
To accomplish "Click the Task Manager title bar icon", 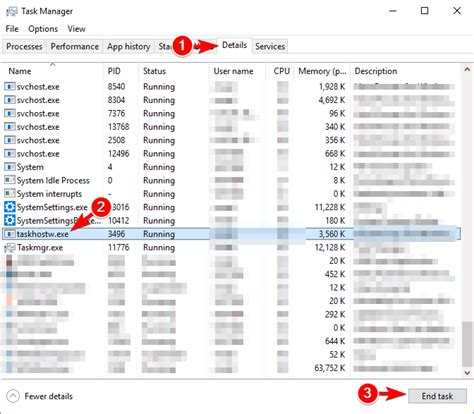I will (11, 11).
